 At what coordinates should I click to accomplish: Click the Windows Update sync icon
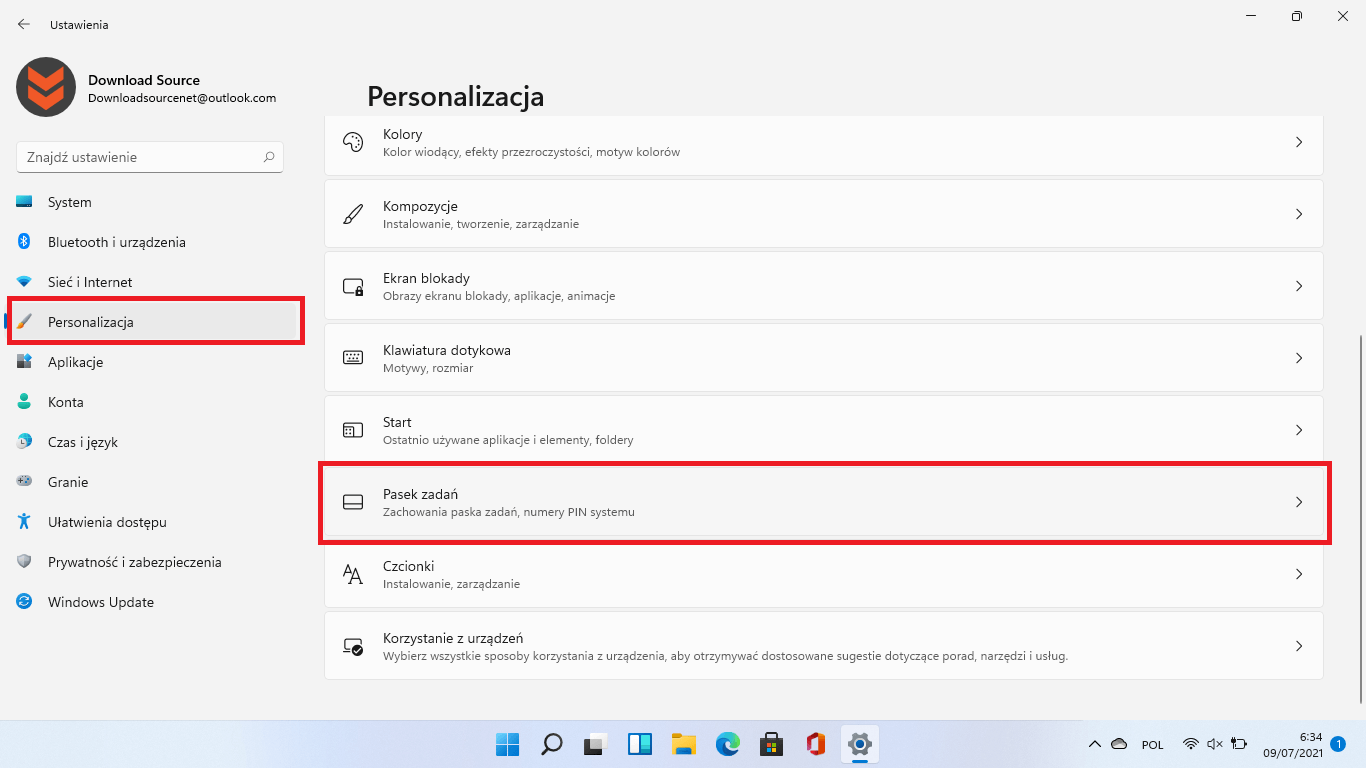pyautogui.click(x=25, y=602)
